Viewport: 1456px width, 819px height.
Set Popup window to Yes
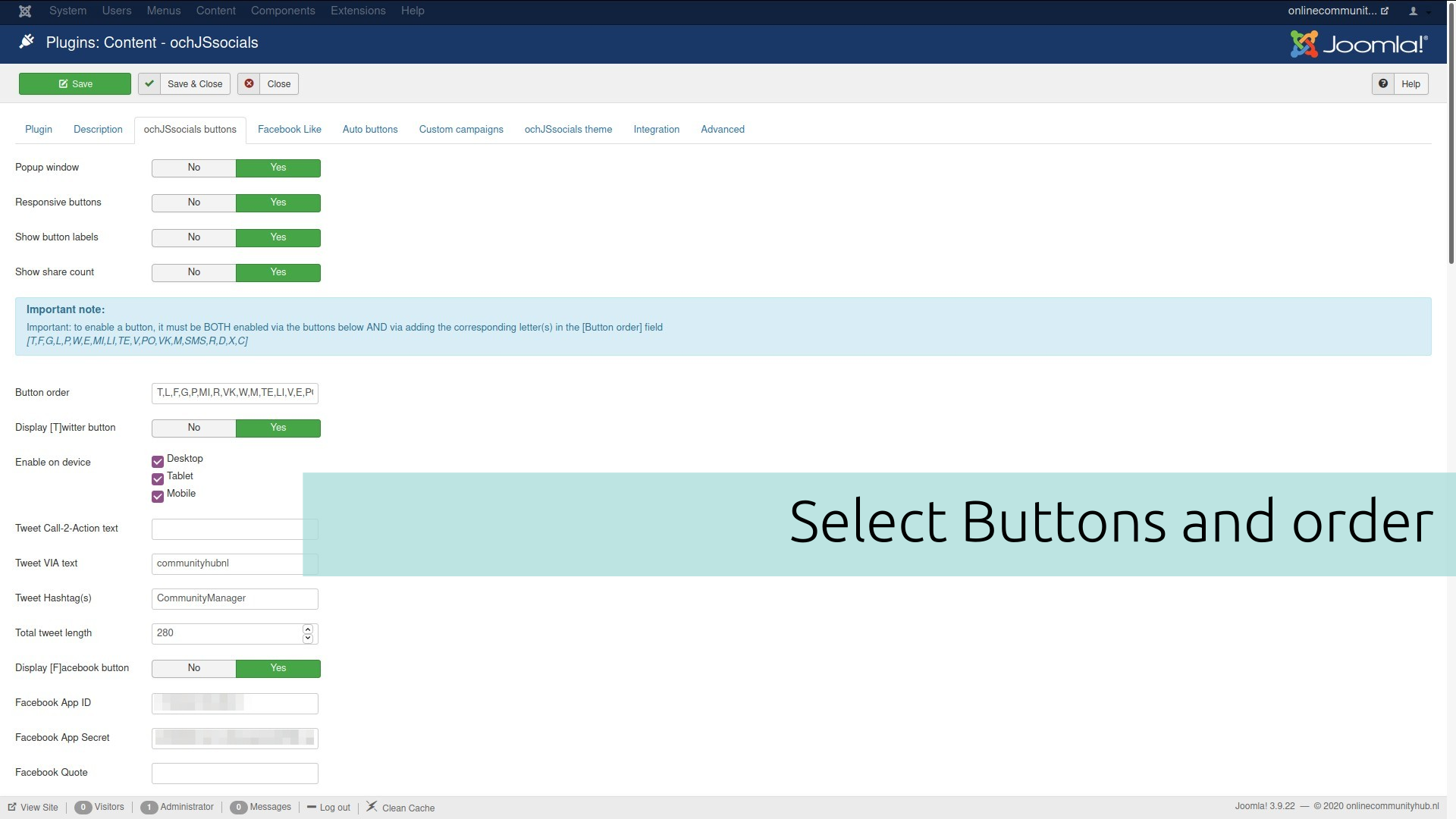[x=278, y=168]
